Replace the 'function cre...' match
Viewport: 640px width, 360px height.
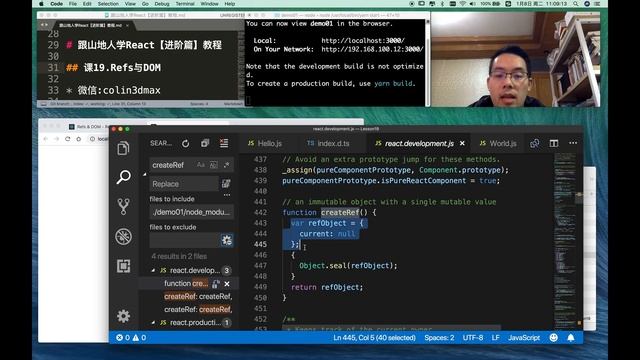tap(216, 283)
